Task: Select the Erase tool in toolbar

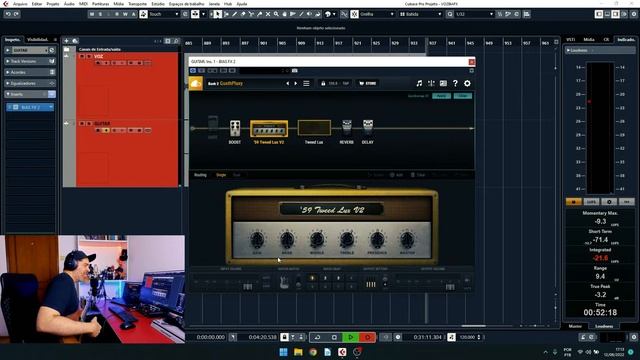Action: [x=243, y=14]
